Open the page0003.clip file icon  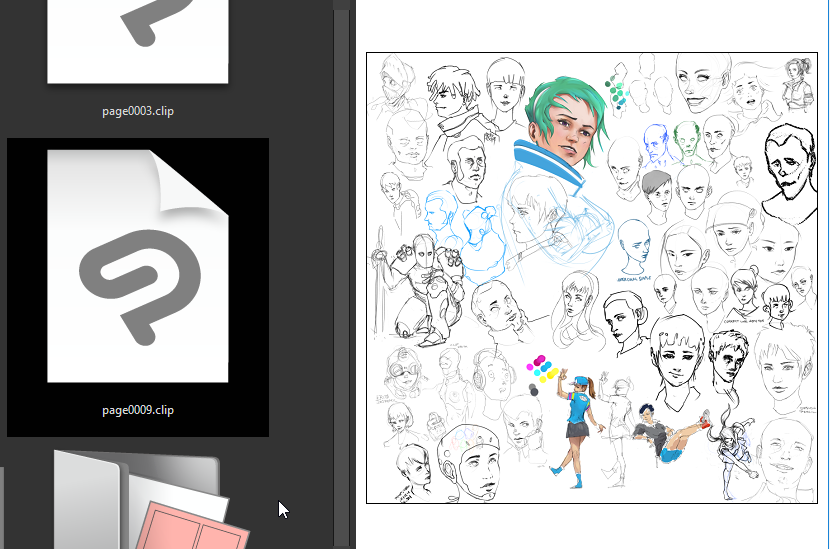point(138,40)
